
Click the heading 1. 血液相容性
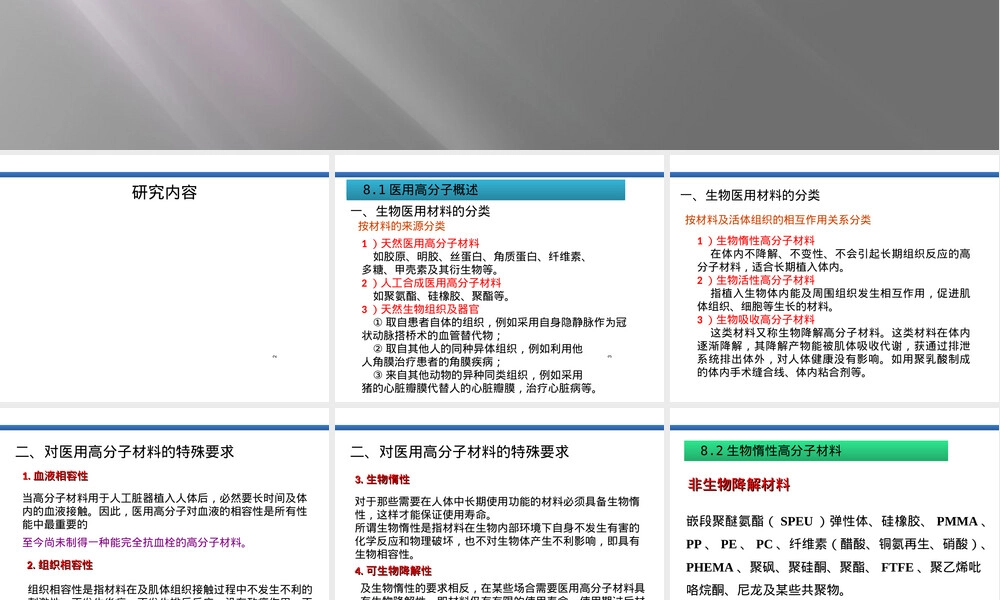(x=55, y=476)
